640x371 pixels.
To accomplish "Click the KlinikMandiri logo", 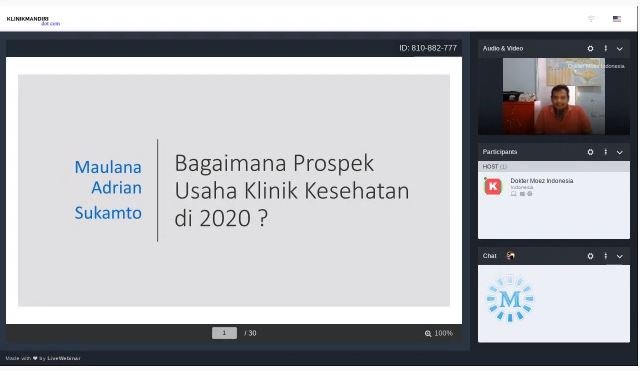I will click(x=33, y=21).
